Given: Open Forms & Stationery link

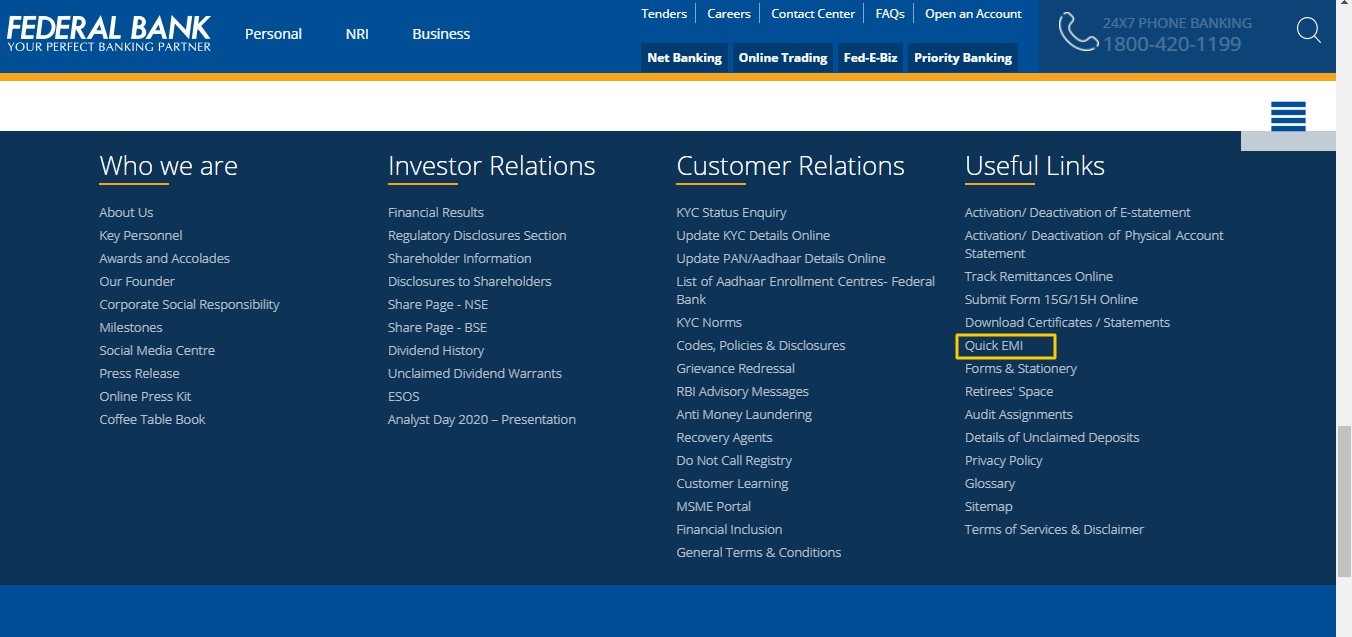Looking at the screenshot, I should coord(1021,368).
